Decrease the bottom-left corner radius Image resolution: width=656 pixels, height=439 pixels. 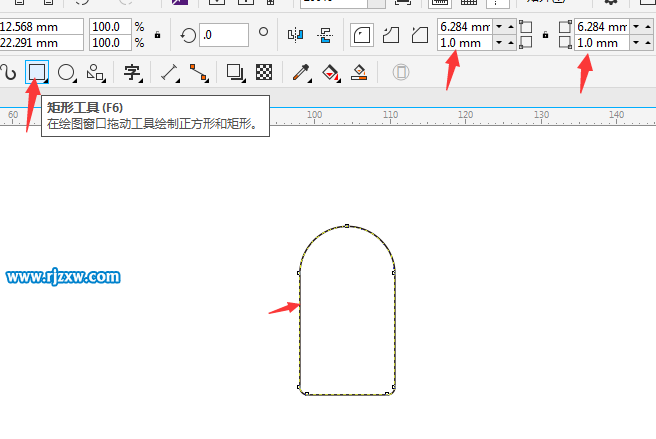pos(499,43)
